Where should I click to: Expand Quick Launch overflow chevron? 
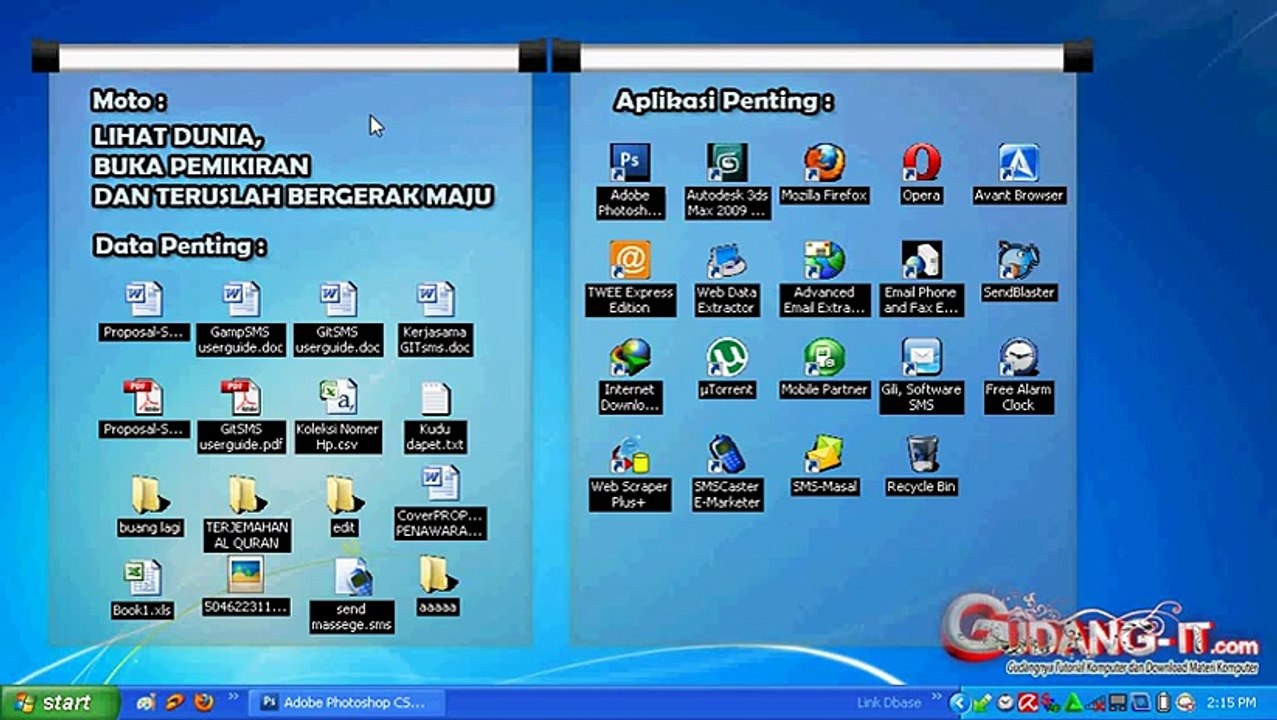[235, 696]
